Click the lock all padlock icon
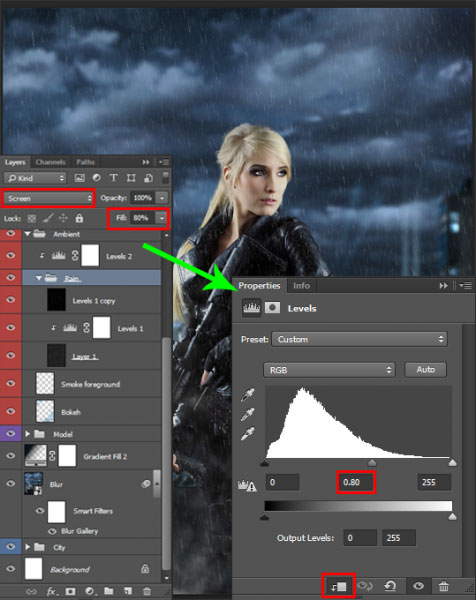Screen dimensions: 476x600 pyautogui.click(x=79, y=218)
